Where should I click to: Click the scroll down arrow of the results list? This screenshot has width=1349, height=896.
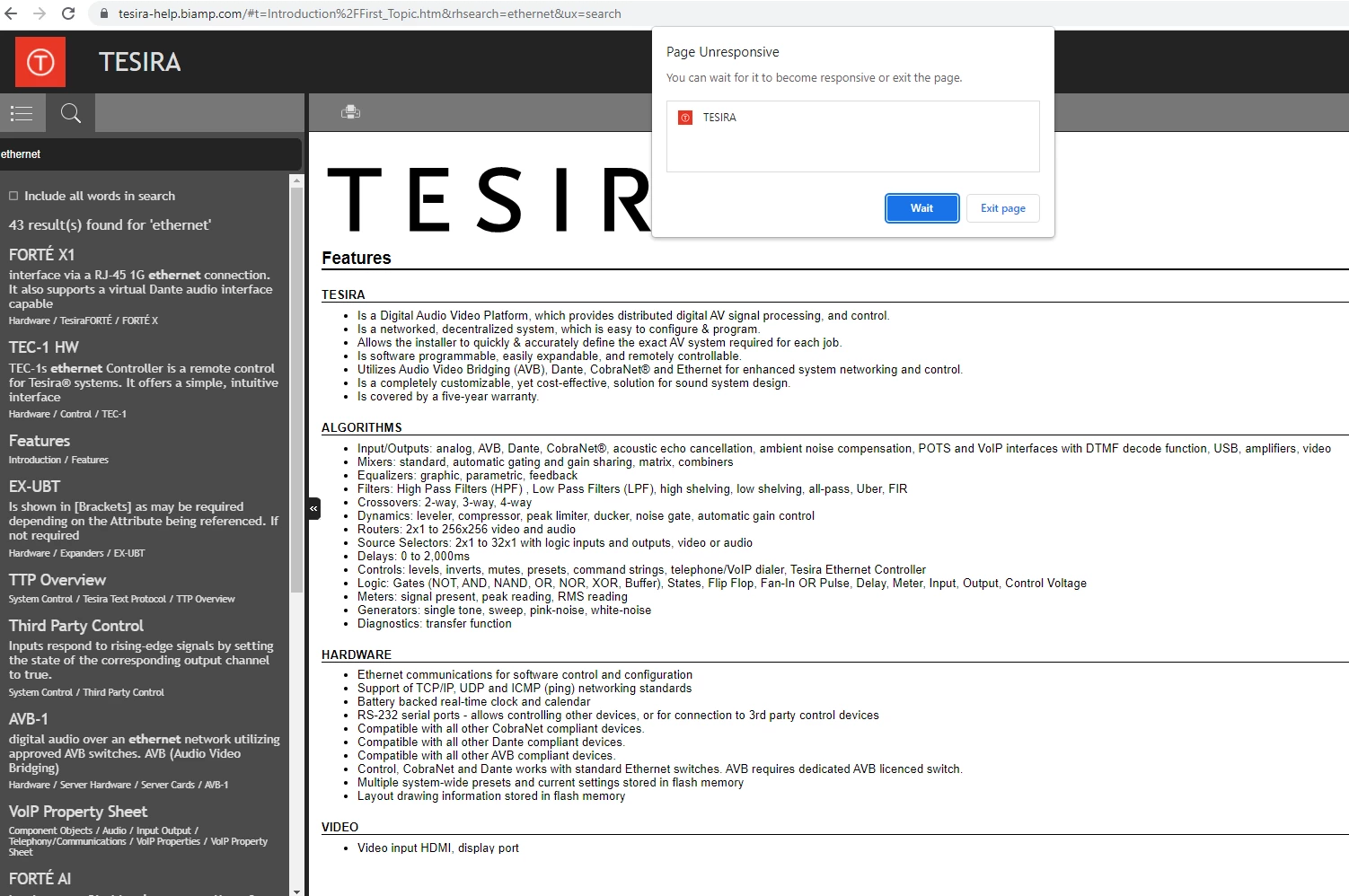[296, 891]
